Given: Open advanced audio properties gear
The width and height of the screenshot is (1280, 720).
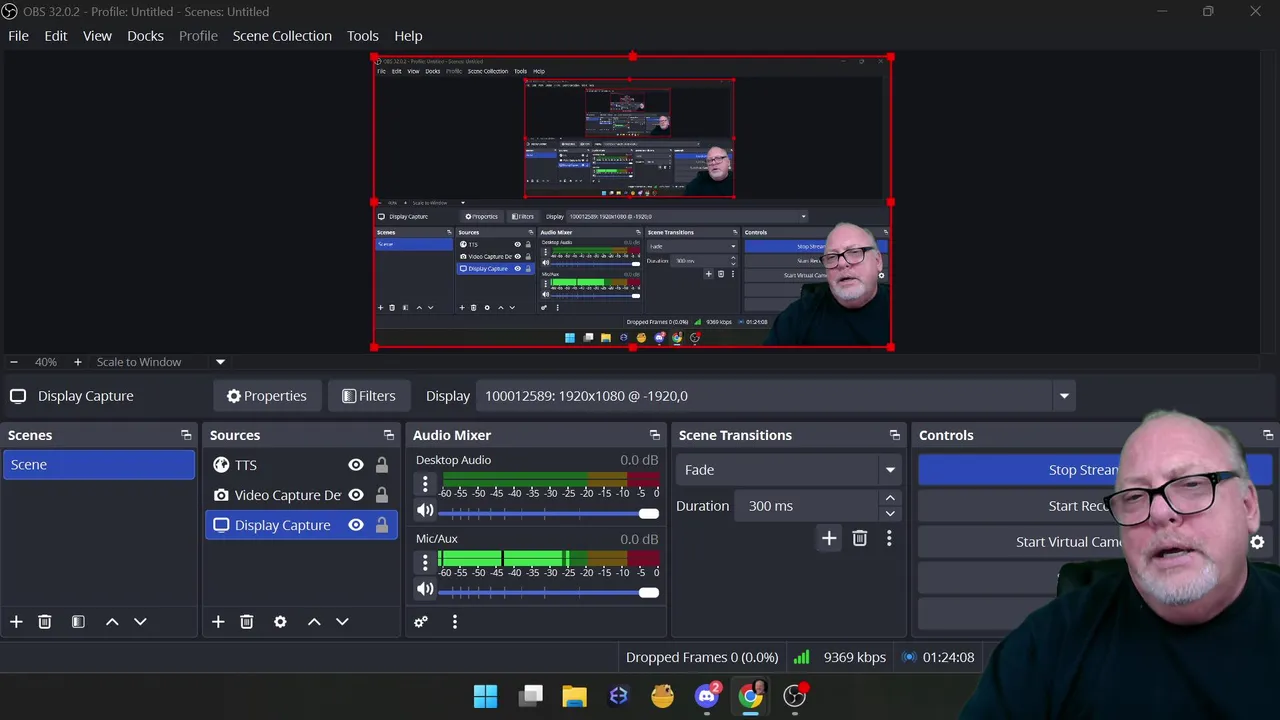Looking at the screenshot, I should (421, 622).
